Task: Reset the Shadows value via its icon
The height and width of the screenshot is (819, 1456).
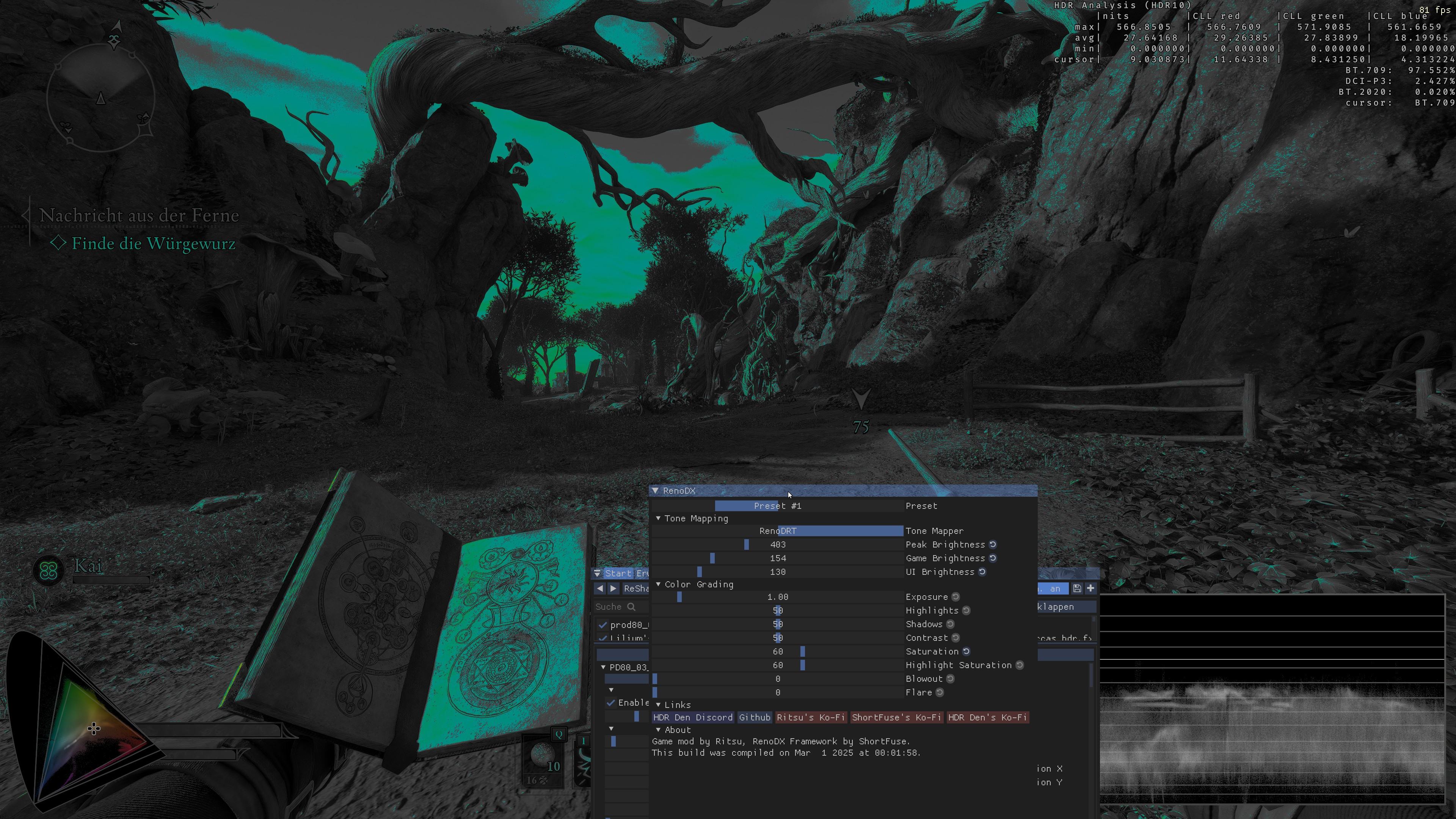Action: click(950, 624)
